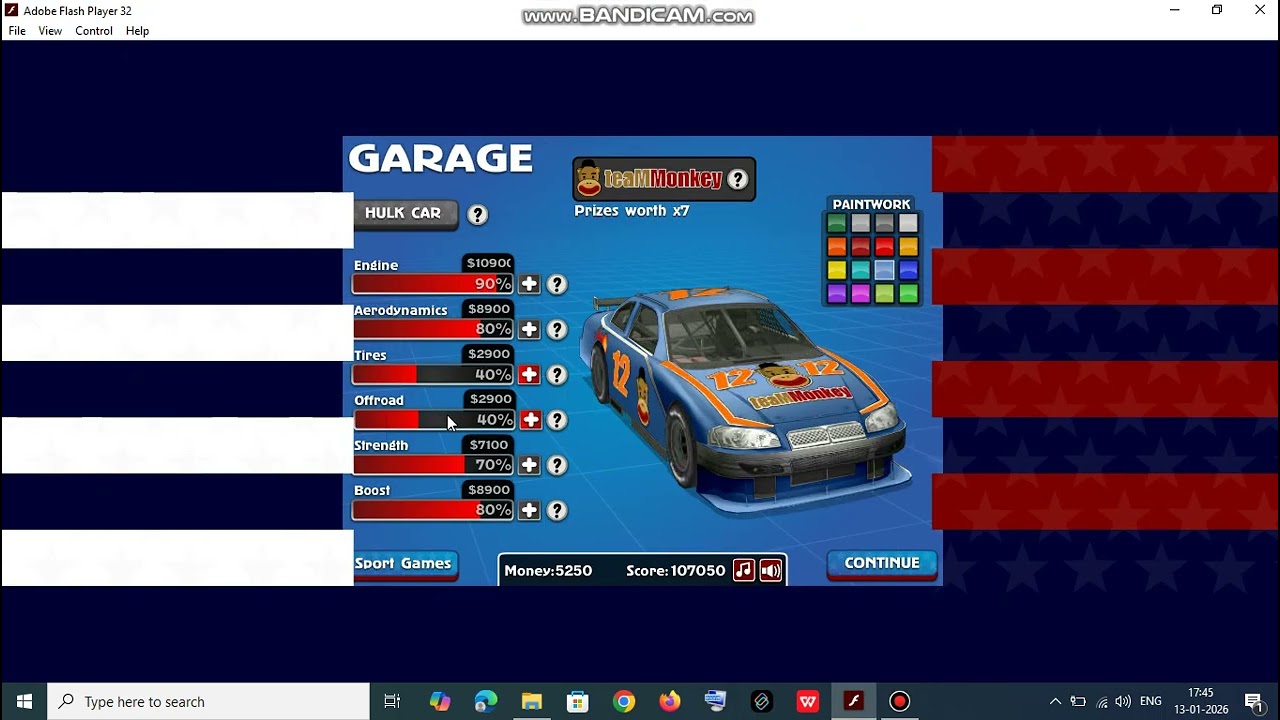
Task: Upgrade Engine with its plus button
Action: coord(529,284)
